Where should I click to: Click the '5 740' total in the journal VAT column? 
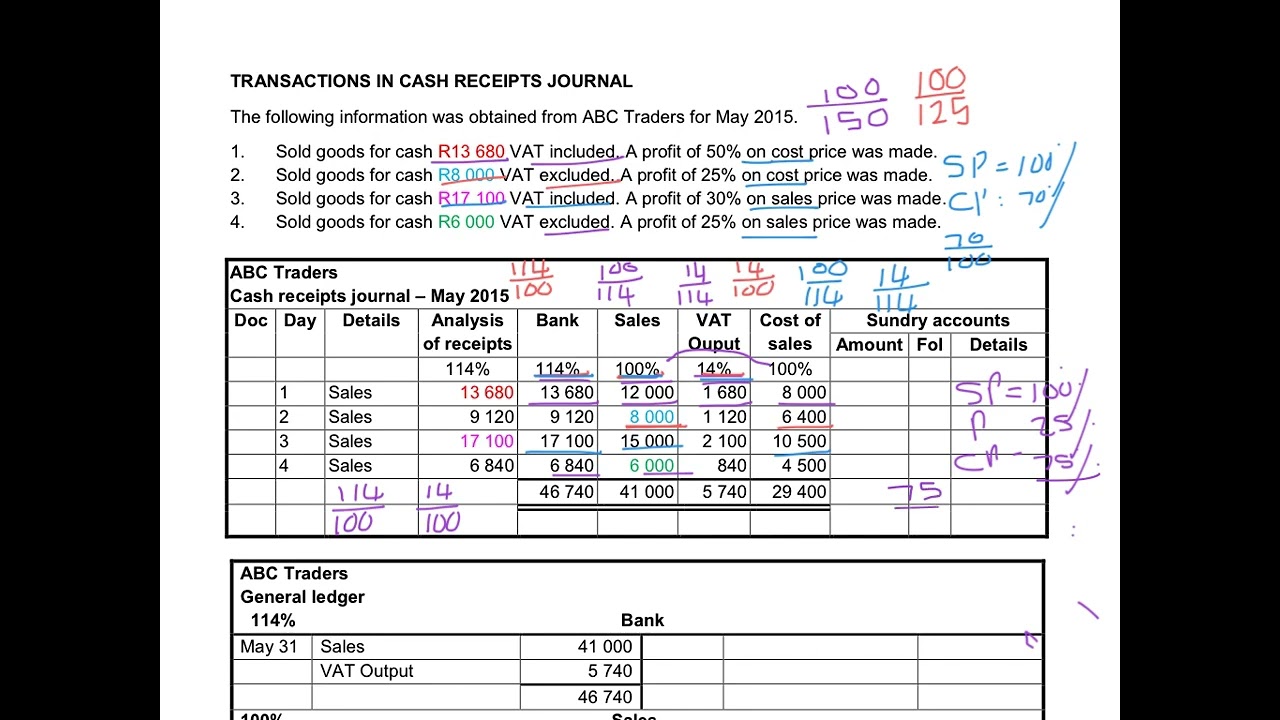724,492
